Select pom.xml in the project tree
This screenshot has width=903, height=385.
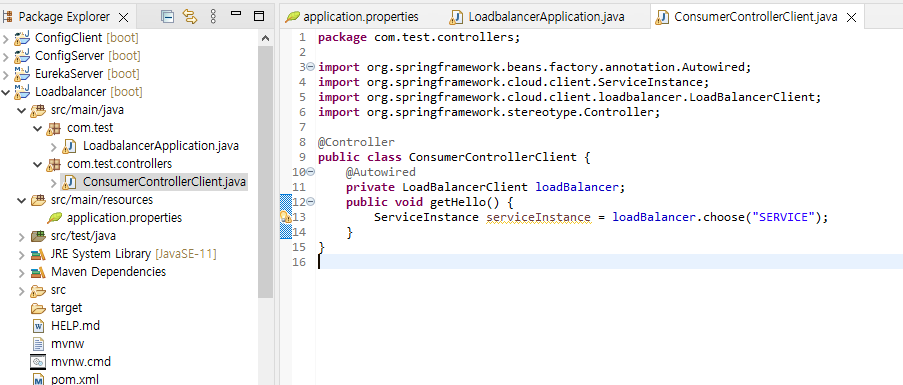coord(75,380)
